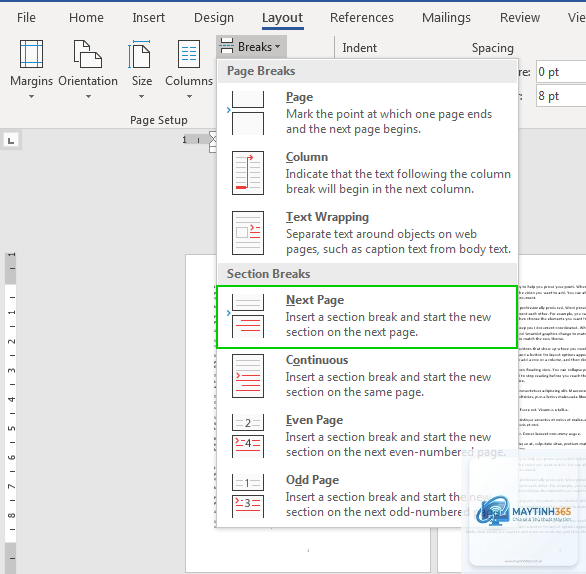Switch to the Mailings tab

pos(446,18)
